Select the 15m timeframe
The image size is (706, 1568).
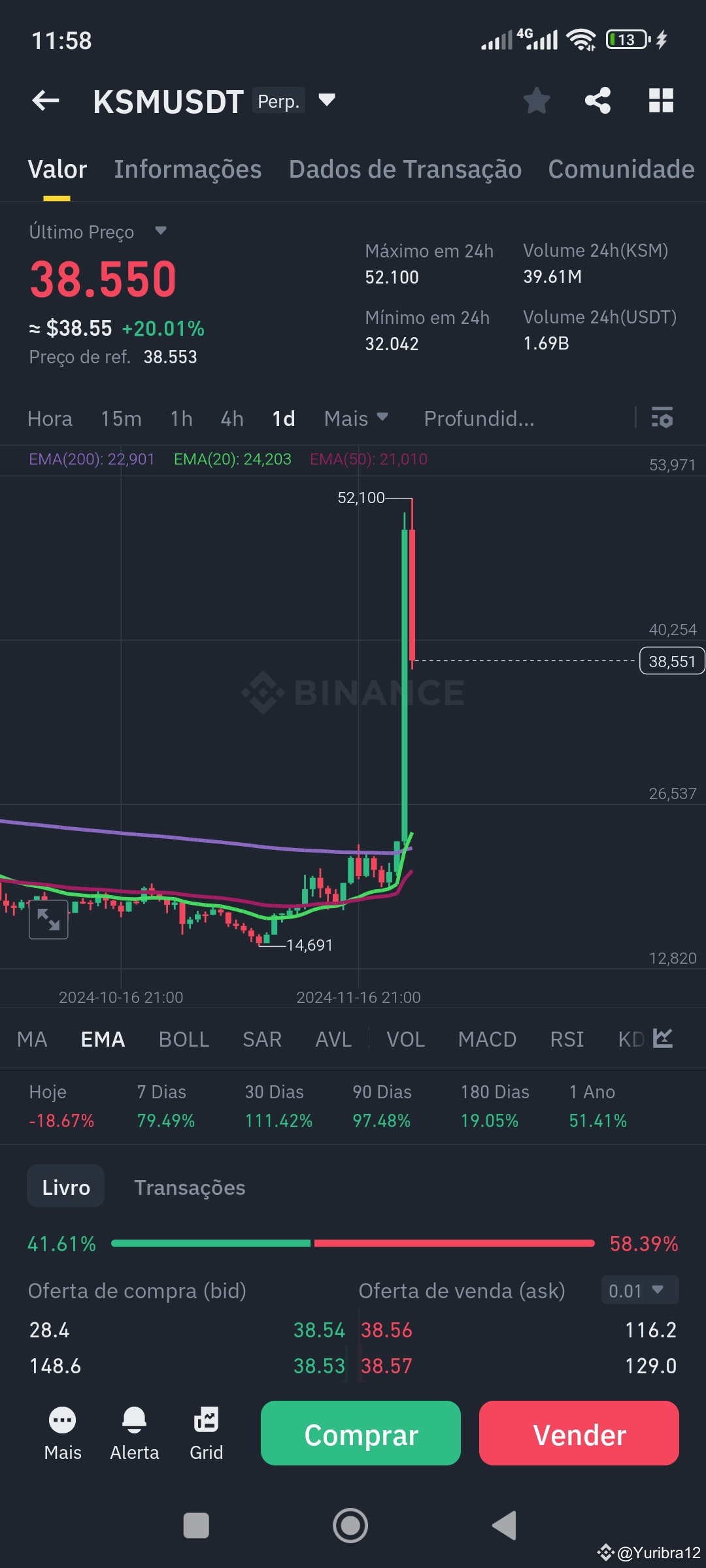pyautogui.click(x=121, y=418)
